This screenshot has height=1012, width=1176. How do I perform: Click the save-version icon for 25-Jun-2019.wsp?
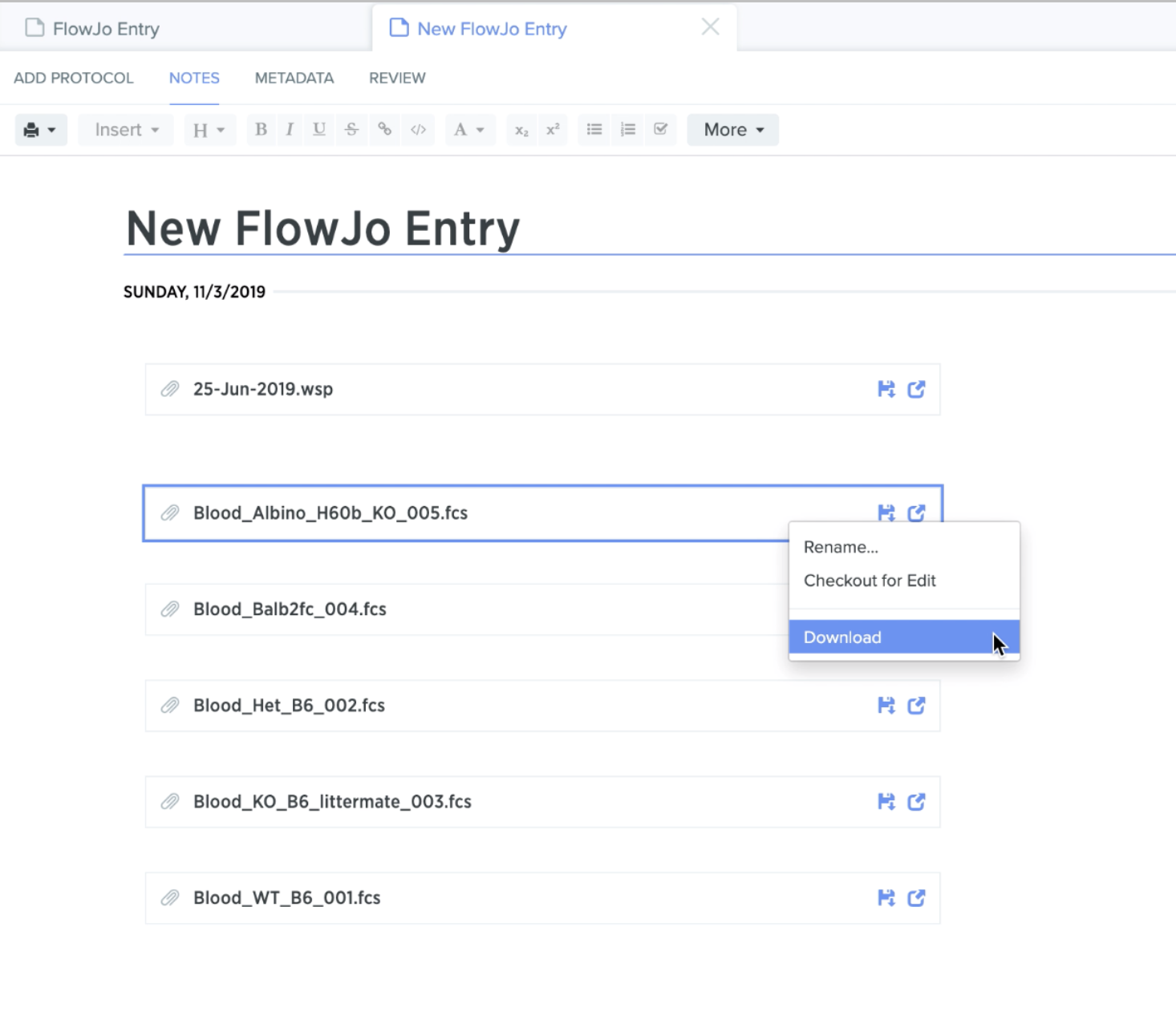point(886,389)
